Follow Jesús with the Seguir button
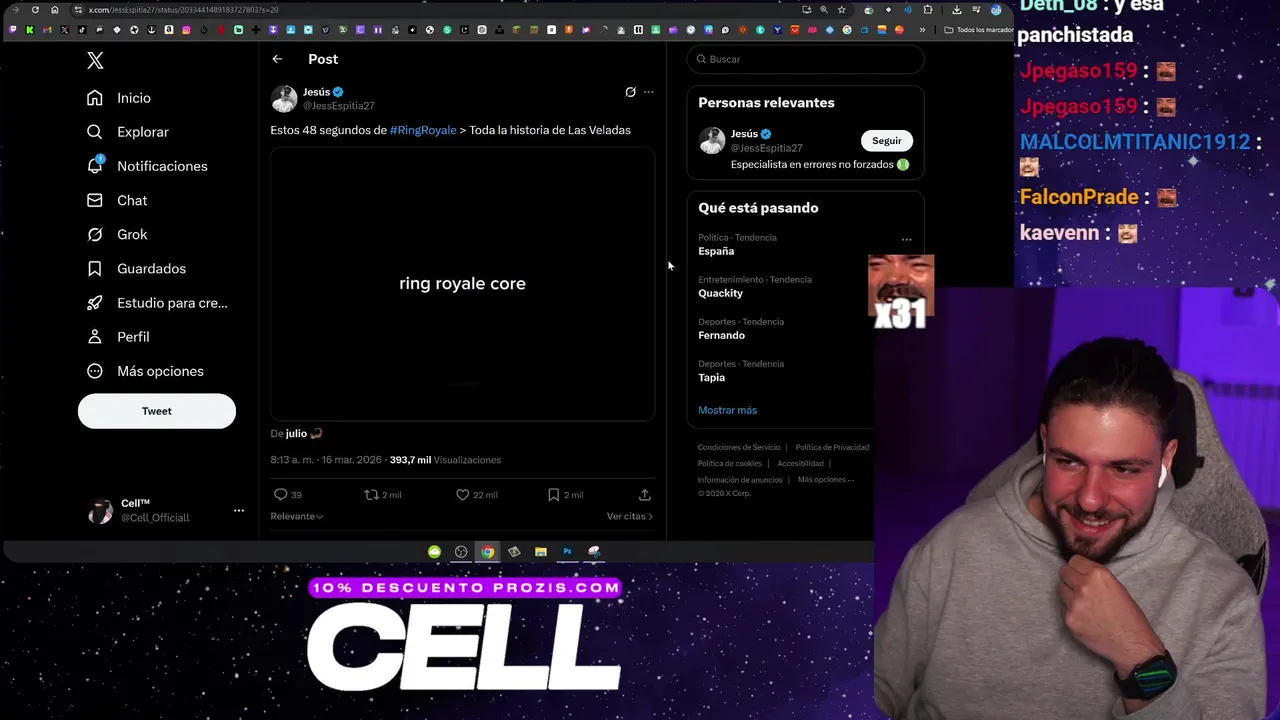Screen dimensions: 1280x720 [887, 141]
